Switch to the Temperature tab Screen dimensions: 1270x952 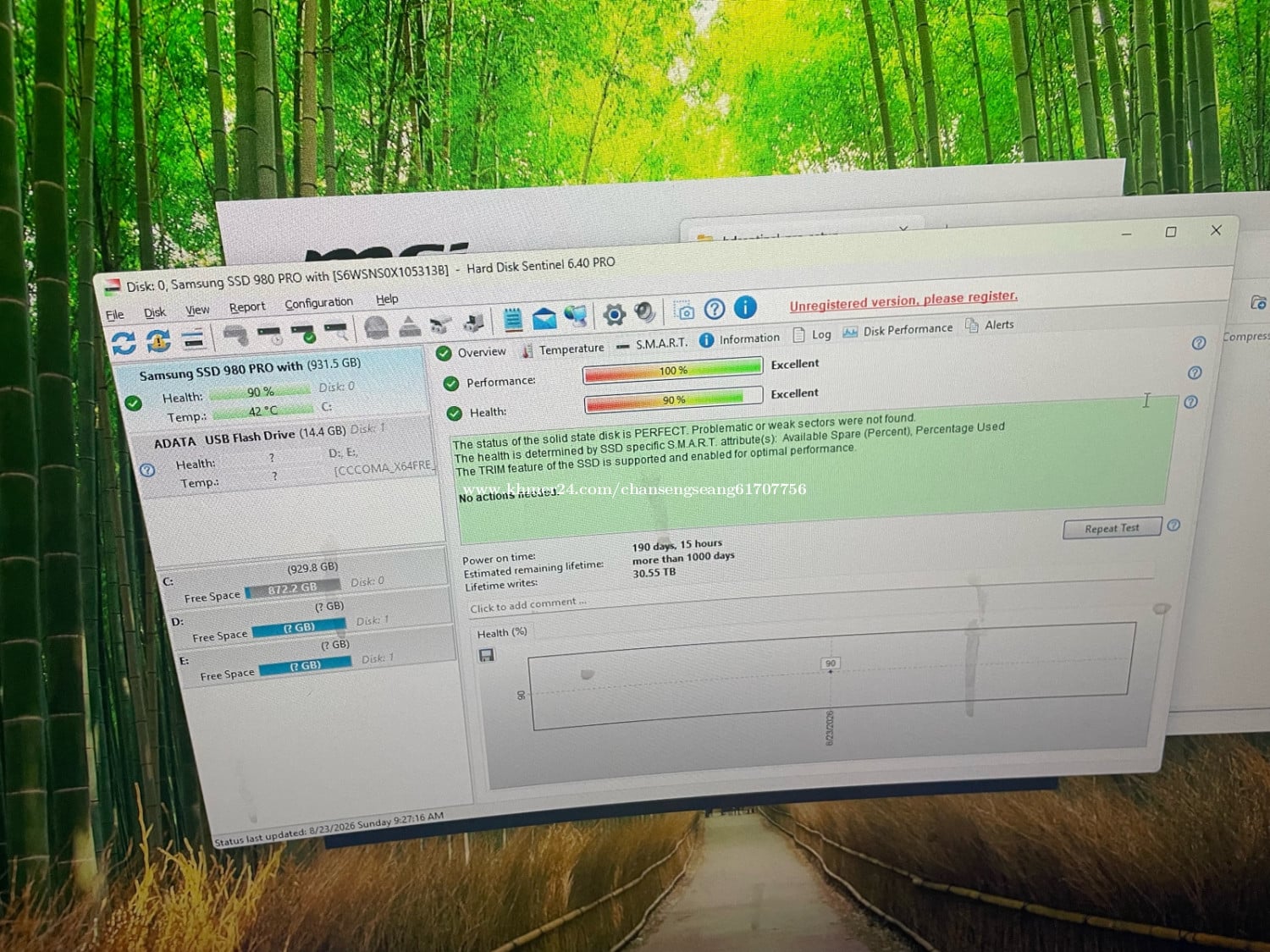[x=563, y=349]
